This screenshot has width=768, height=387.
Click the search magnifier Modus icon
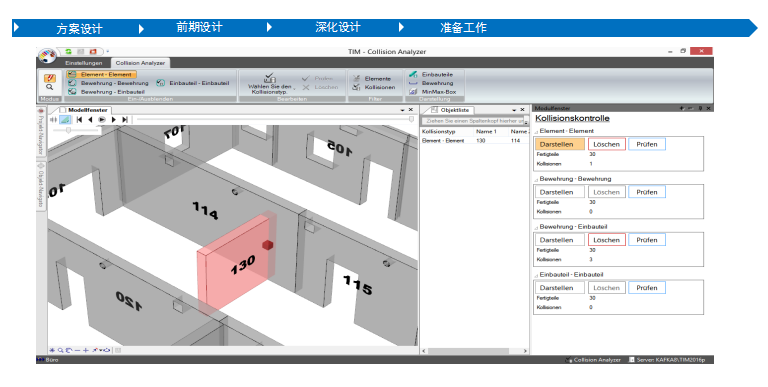click(49, 87)
